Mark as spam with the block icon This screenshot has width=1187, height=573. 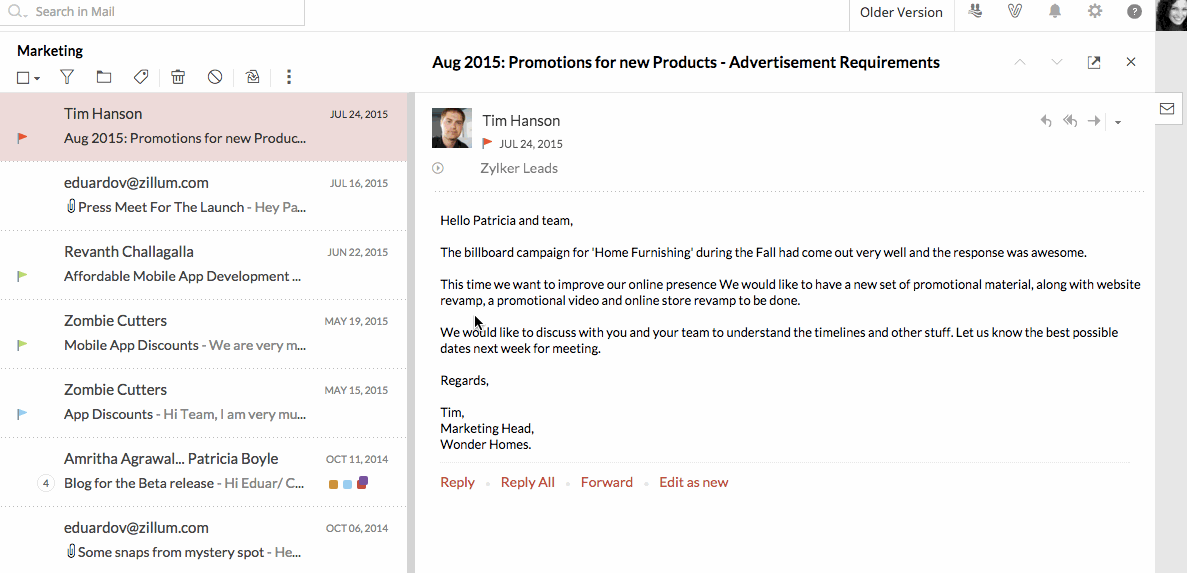[x=215, y=77]
